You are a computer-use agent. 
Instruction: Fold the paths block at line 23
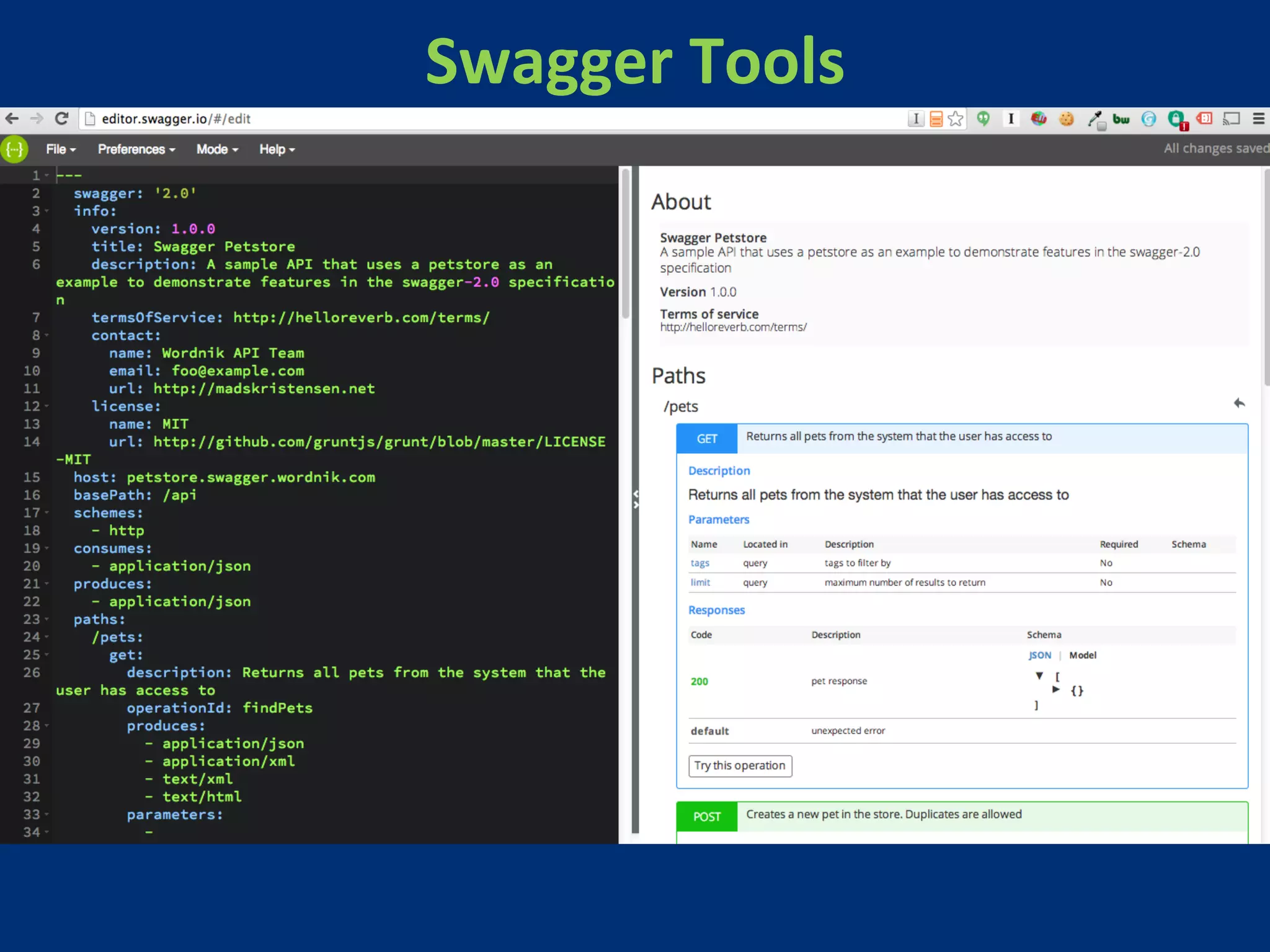pos(47,619)
